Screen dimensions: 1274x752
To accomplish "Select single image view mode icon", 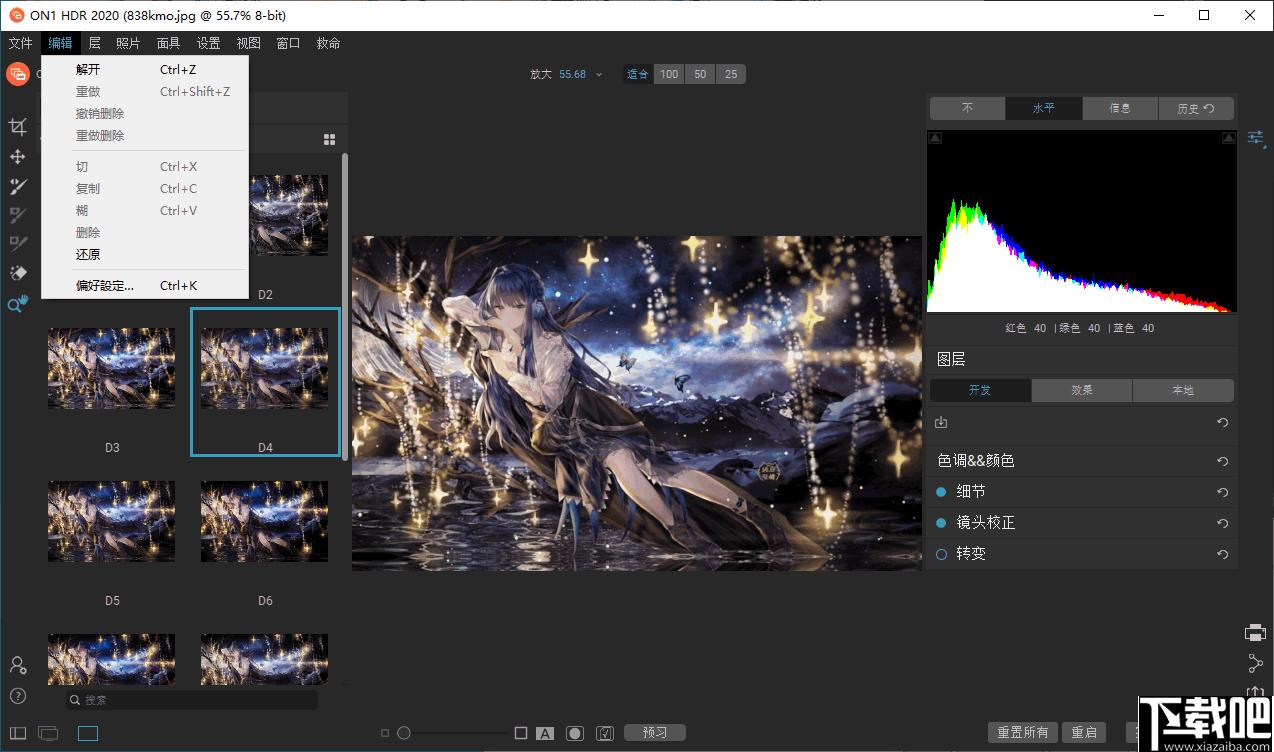I will (88, 734).
